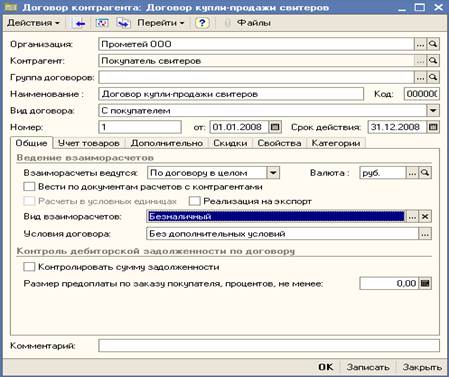Enable Контролировать сумму задолженности checkbox

[29, 267]
